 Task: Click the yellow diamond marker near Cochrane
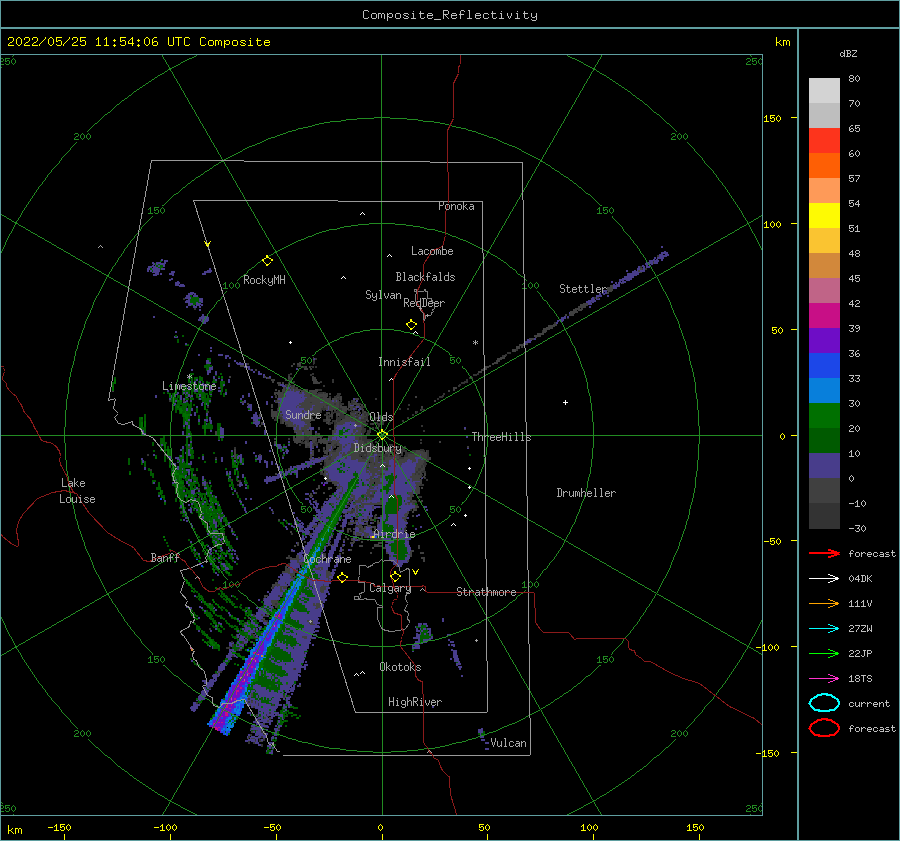342,577
